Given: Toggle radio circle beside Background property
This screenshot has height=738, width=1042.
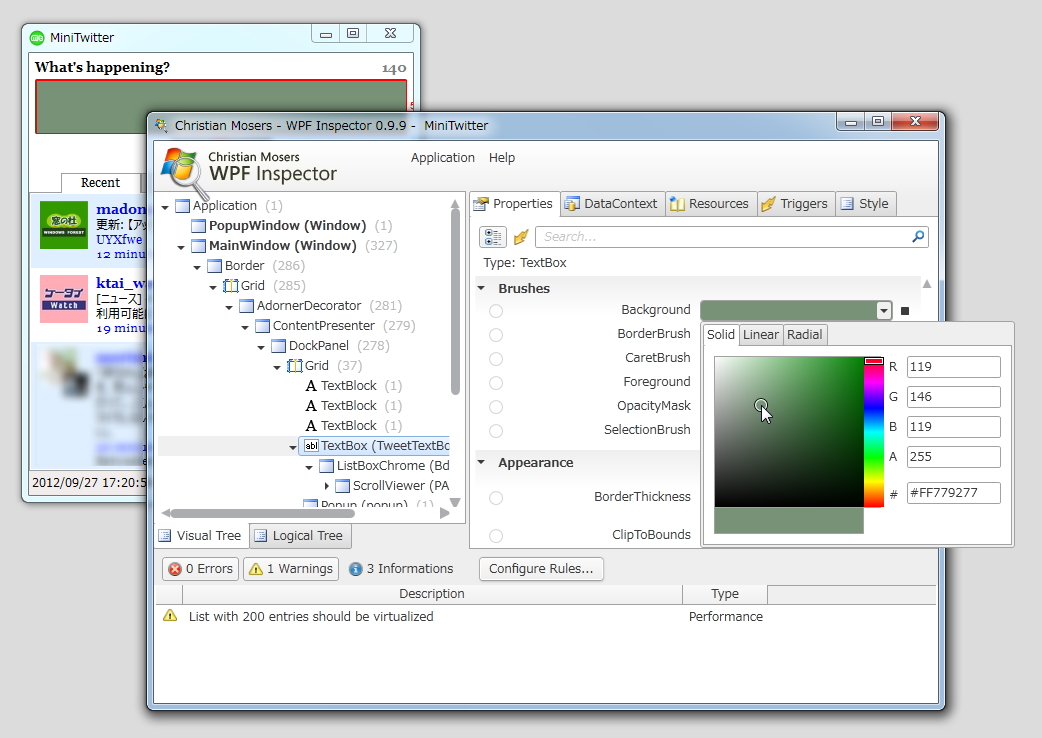Looking at the screenshot, I should pyautogui.click(x=496, y=311).
